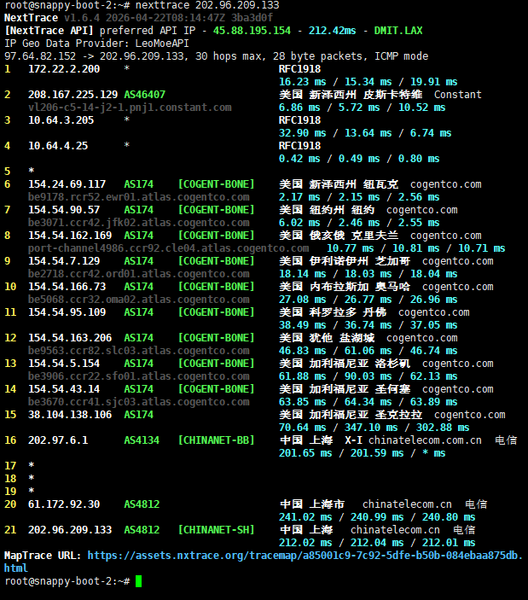This screenshot has height=600, width=528.
Task: Click hop 15 IP 38.104.138.106
Action: coord(70,415)
